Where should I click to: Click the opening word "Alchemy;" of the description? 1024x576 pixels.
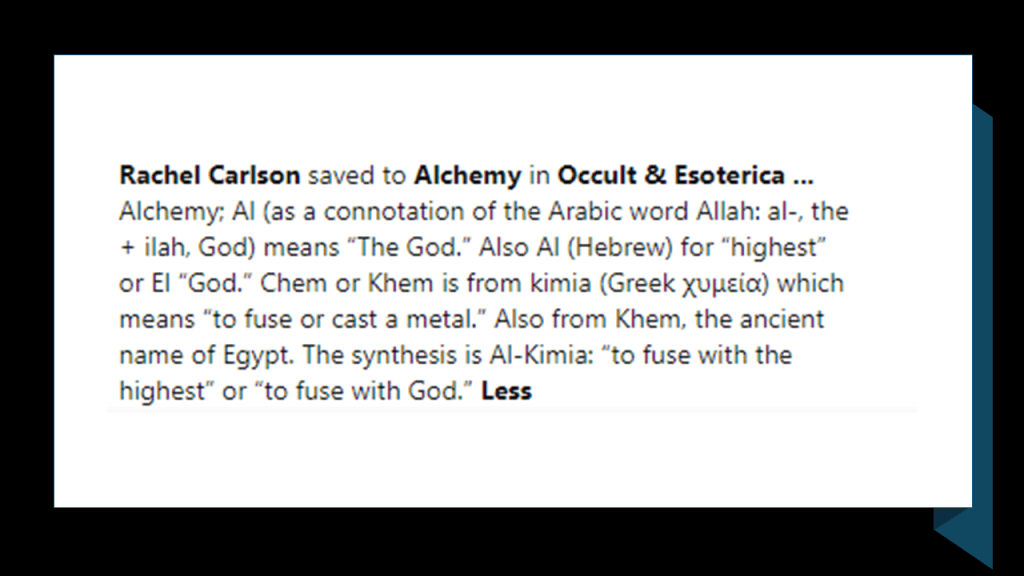[x=157, y=212]
